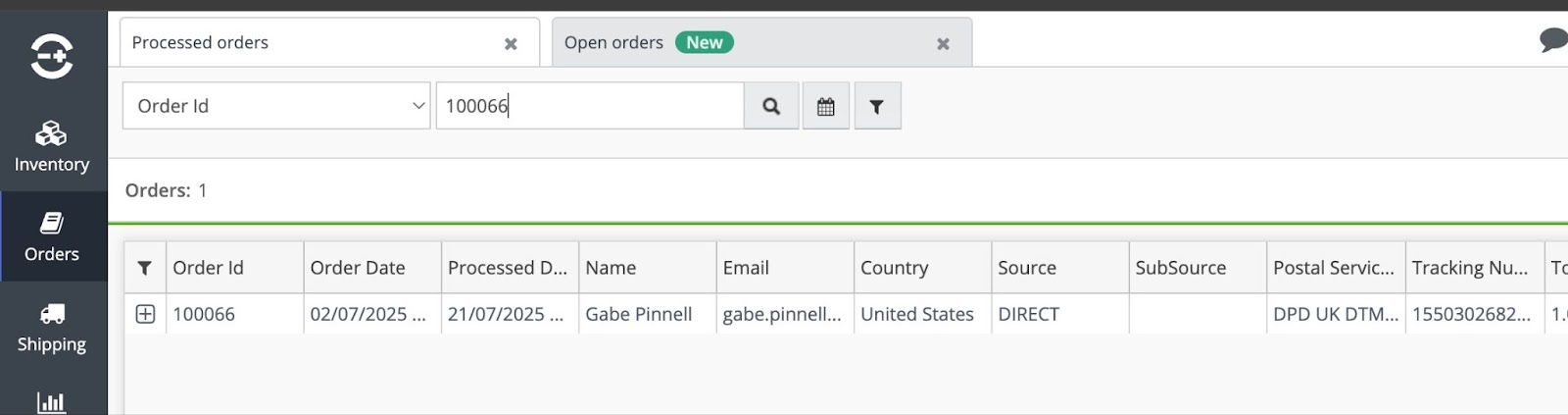Open the Inventory section
The image size is (1568, 415).
coord(52,147)
